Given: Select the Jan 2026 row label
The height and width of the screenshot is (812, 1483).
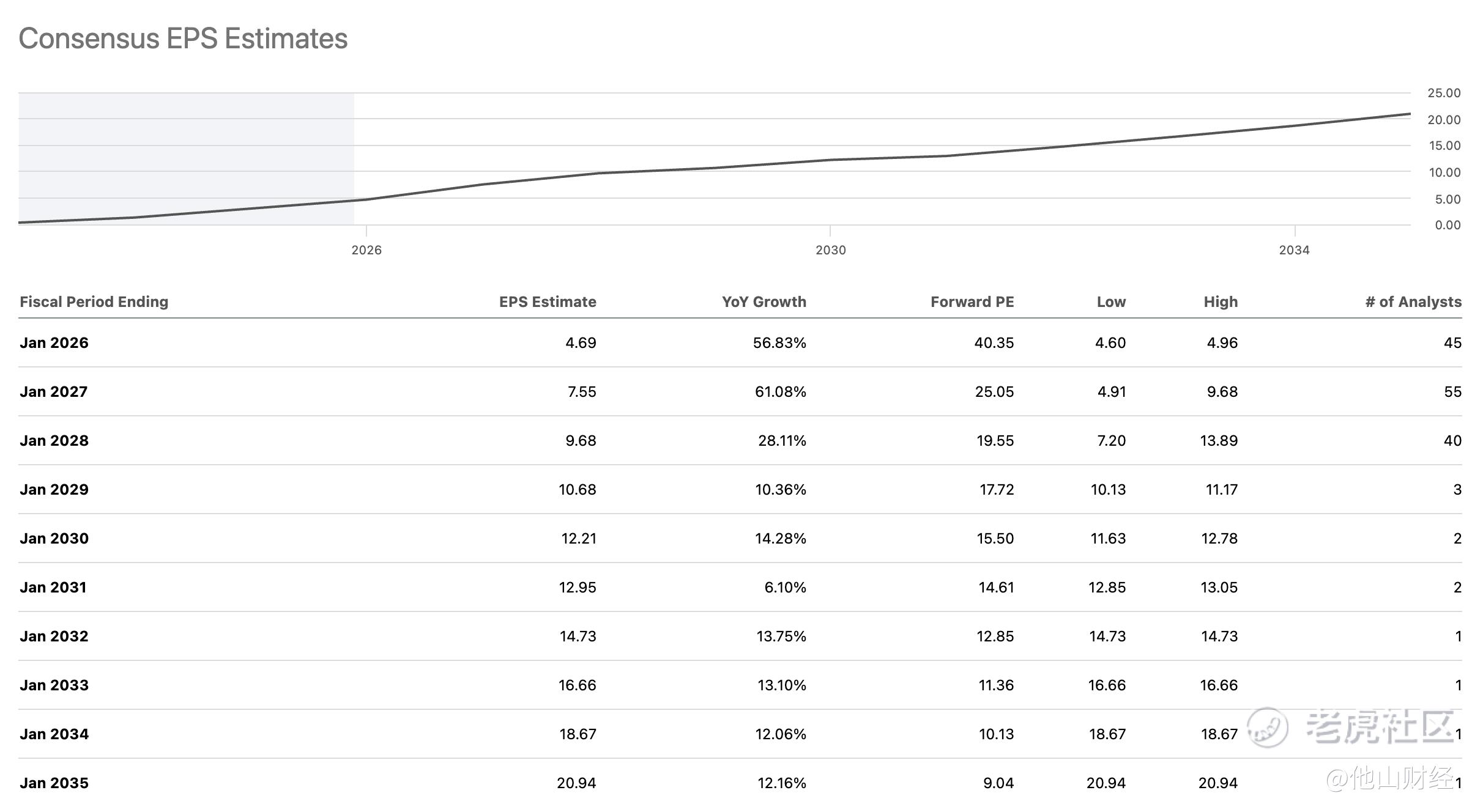Looking at the screenshot, I should pos(54,343).
